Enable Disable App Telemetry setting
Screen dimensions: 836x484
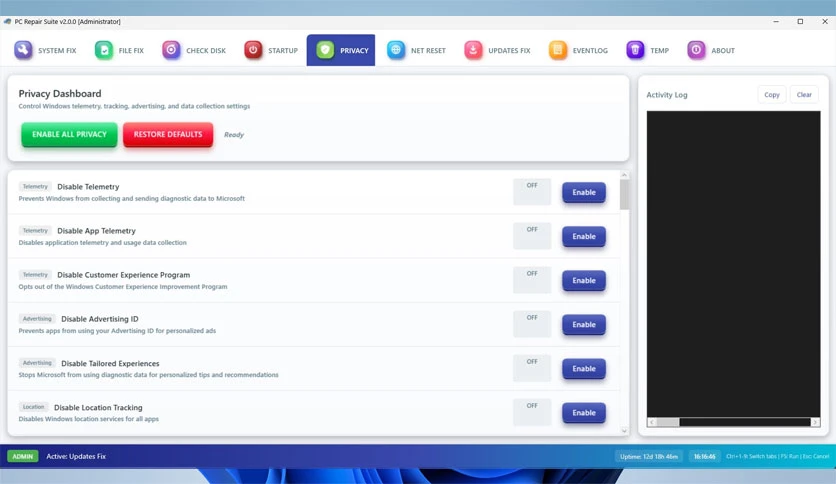(584, 237)
